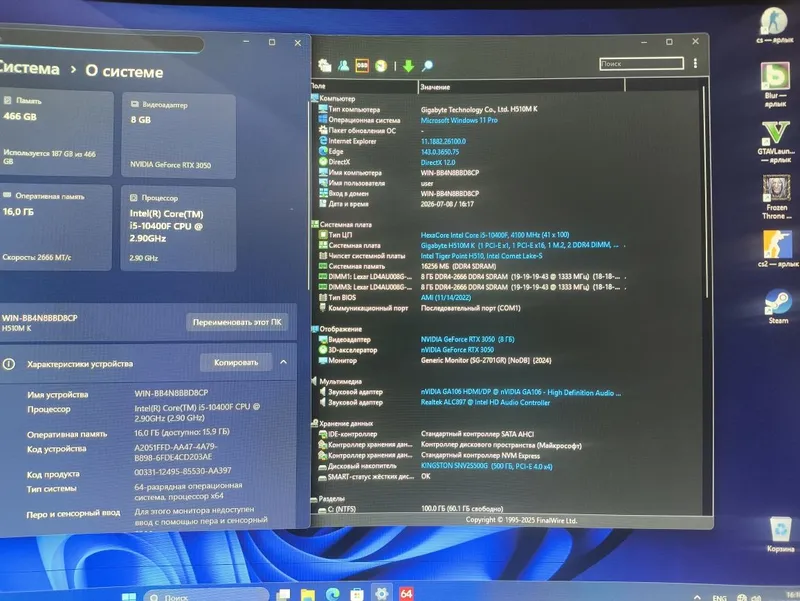Viewport: 800px width, 601px height.
Task: Click the magnifier search icon in AIDA64 toolbar
Action: (427, 66)
